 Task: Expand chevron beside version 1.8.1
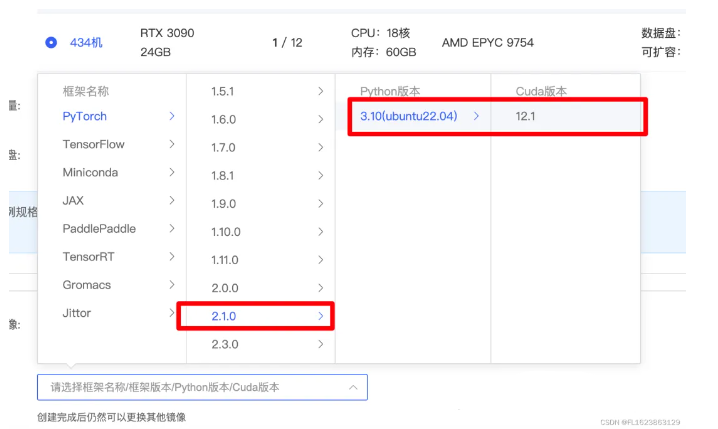321,175
